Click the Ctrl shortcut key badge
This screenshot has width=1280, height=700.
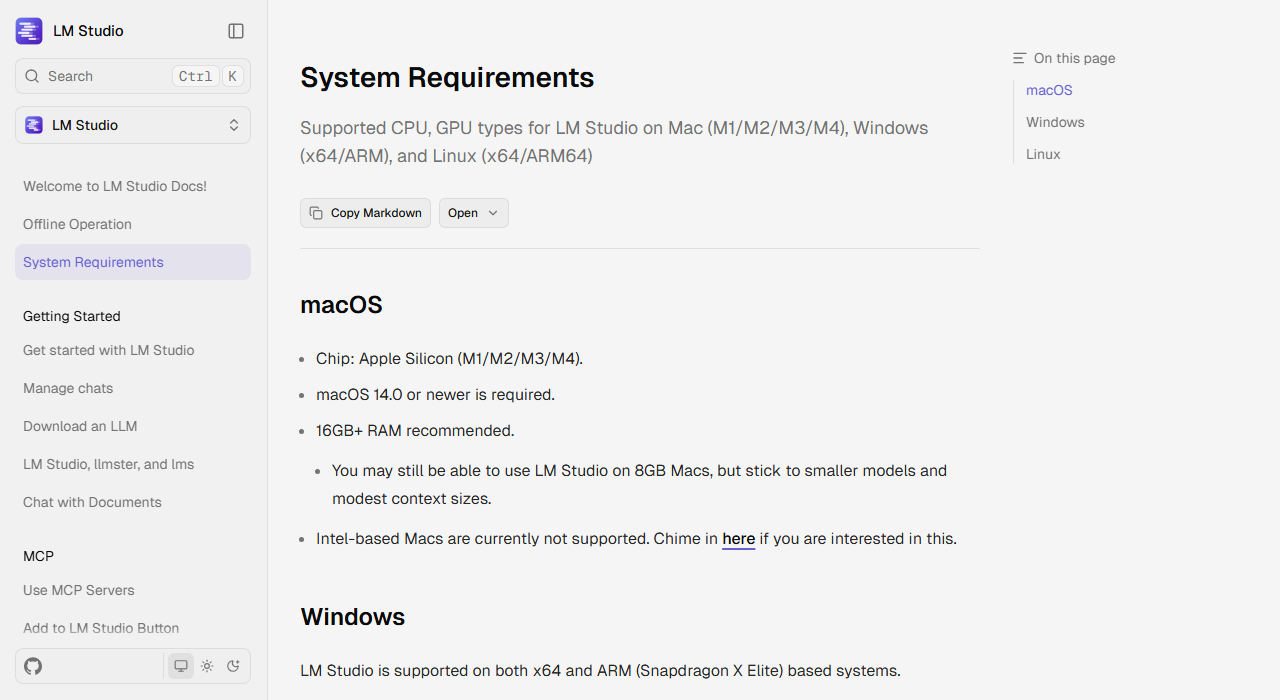point(195,76)
